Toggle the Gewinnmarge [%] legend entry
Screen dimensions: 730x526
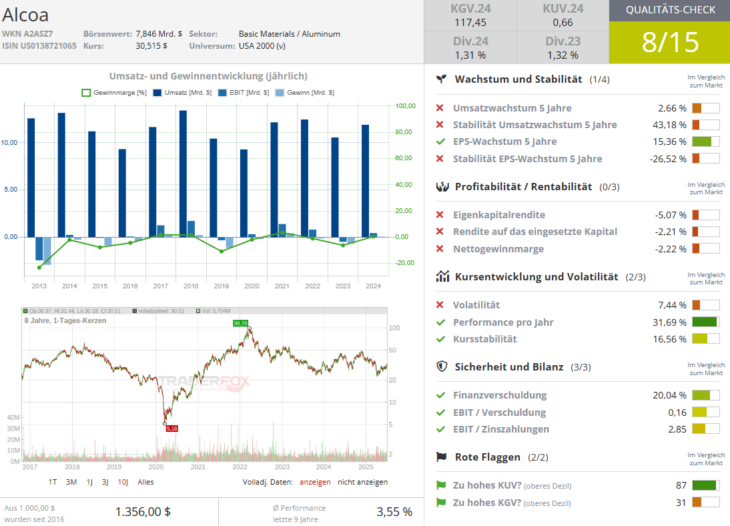114,93
